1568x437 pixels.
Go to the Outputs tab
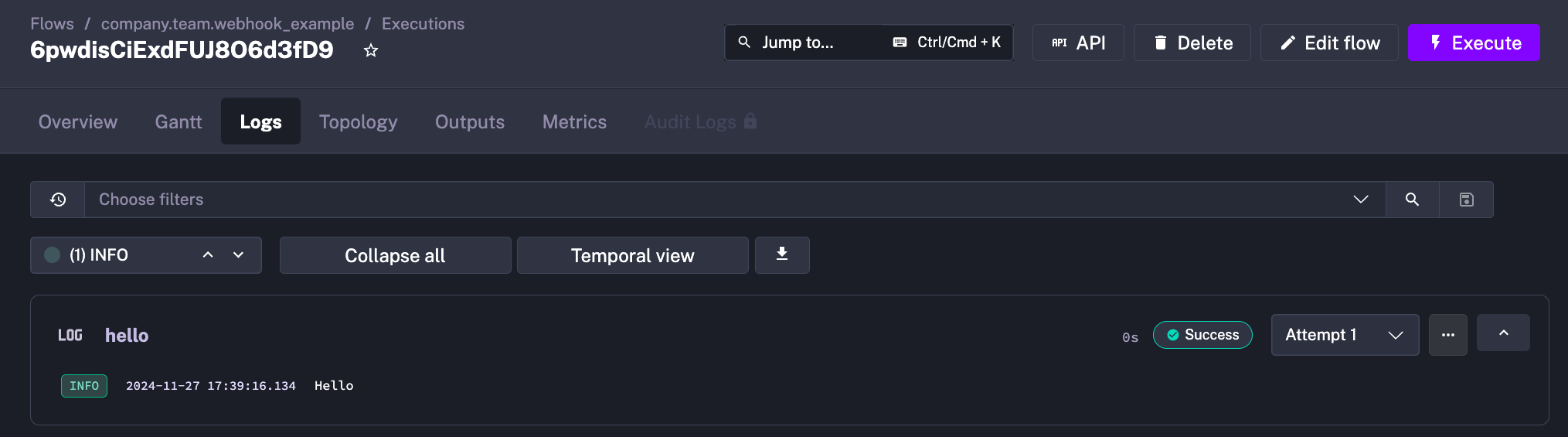[x=469, y=121]
